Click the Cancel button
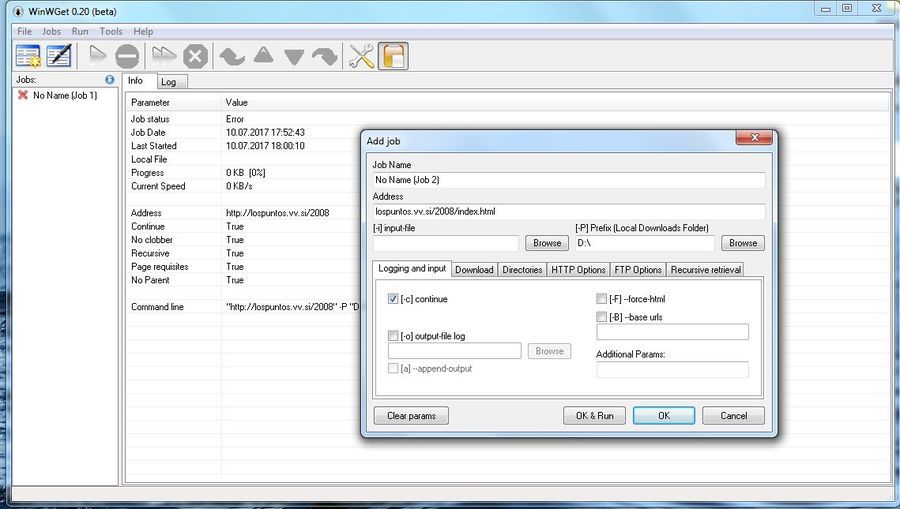 [734, 415]
